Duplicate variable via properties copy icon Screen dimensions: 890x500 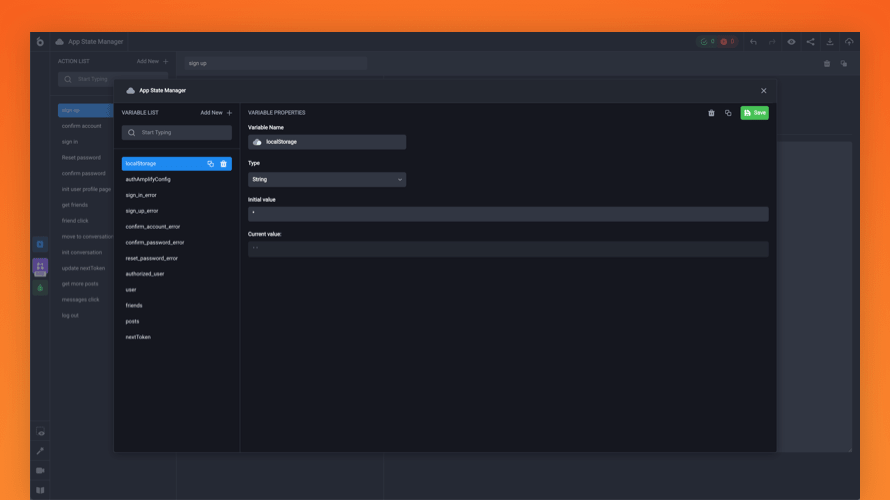[x=727, y=113]
